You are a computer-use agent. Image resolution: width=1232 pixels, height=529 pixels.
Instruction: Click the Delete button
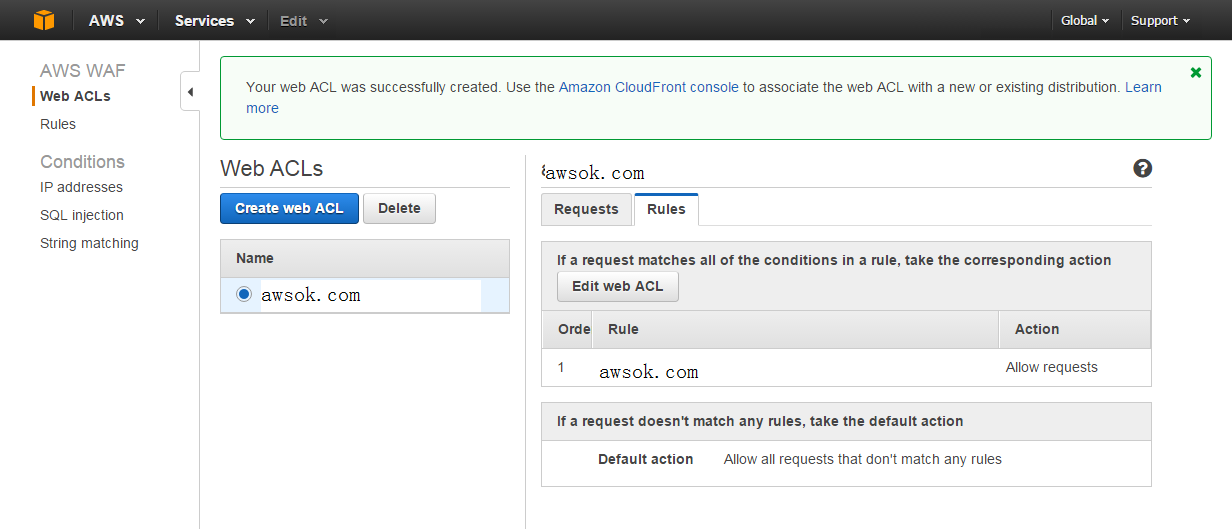pos(399,208)
